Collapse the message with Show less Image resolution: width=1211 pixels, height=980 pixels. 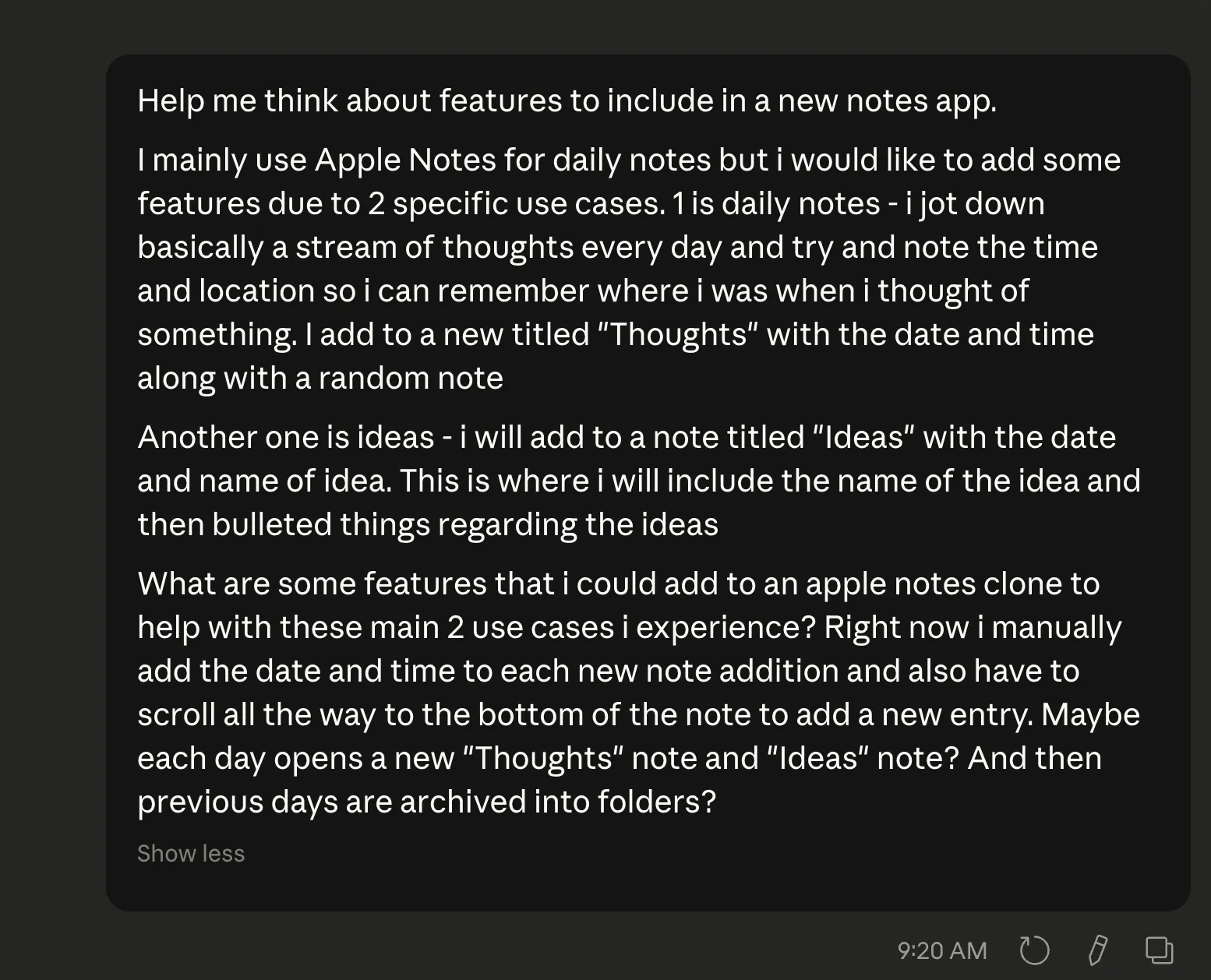(191, 854)
